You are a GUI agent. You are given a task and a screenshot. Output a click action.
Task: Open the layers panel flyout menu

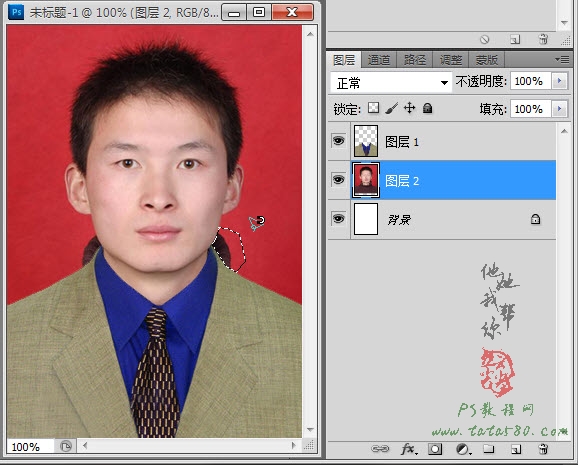coord(562,59)
